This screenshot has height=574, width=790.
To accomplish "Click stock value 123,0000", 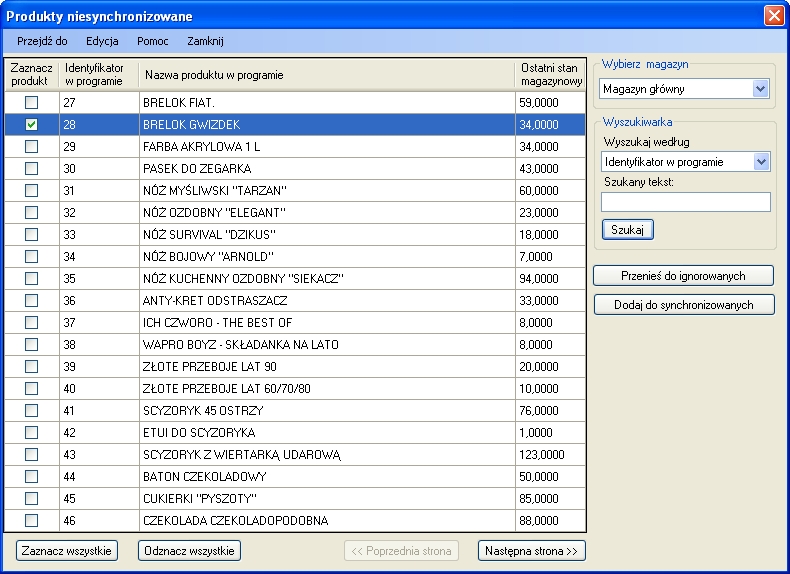I will [551, 455].
